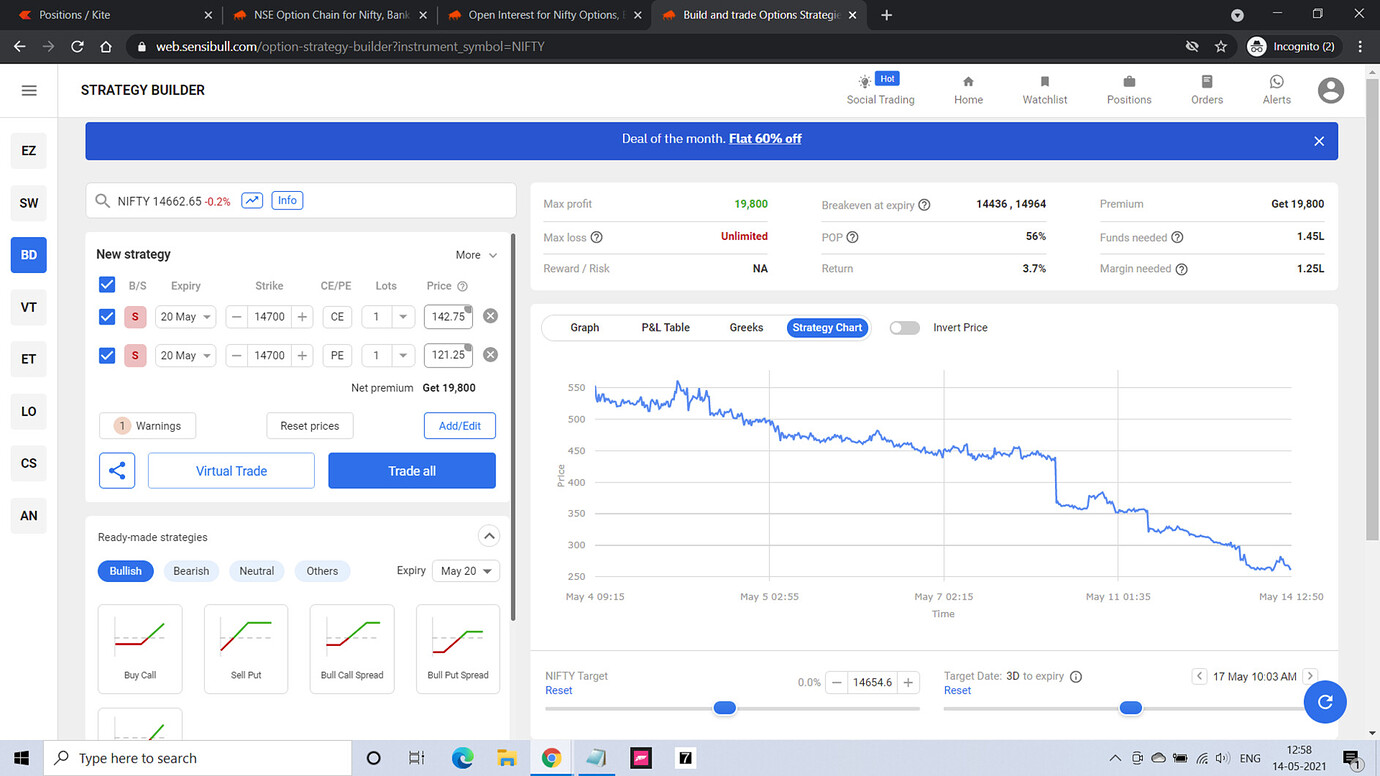This screenshot has width=1380, height=776.
Task: Go to Positions page
Action: pos(1129,90)
